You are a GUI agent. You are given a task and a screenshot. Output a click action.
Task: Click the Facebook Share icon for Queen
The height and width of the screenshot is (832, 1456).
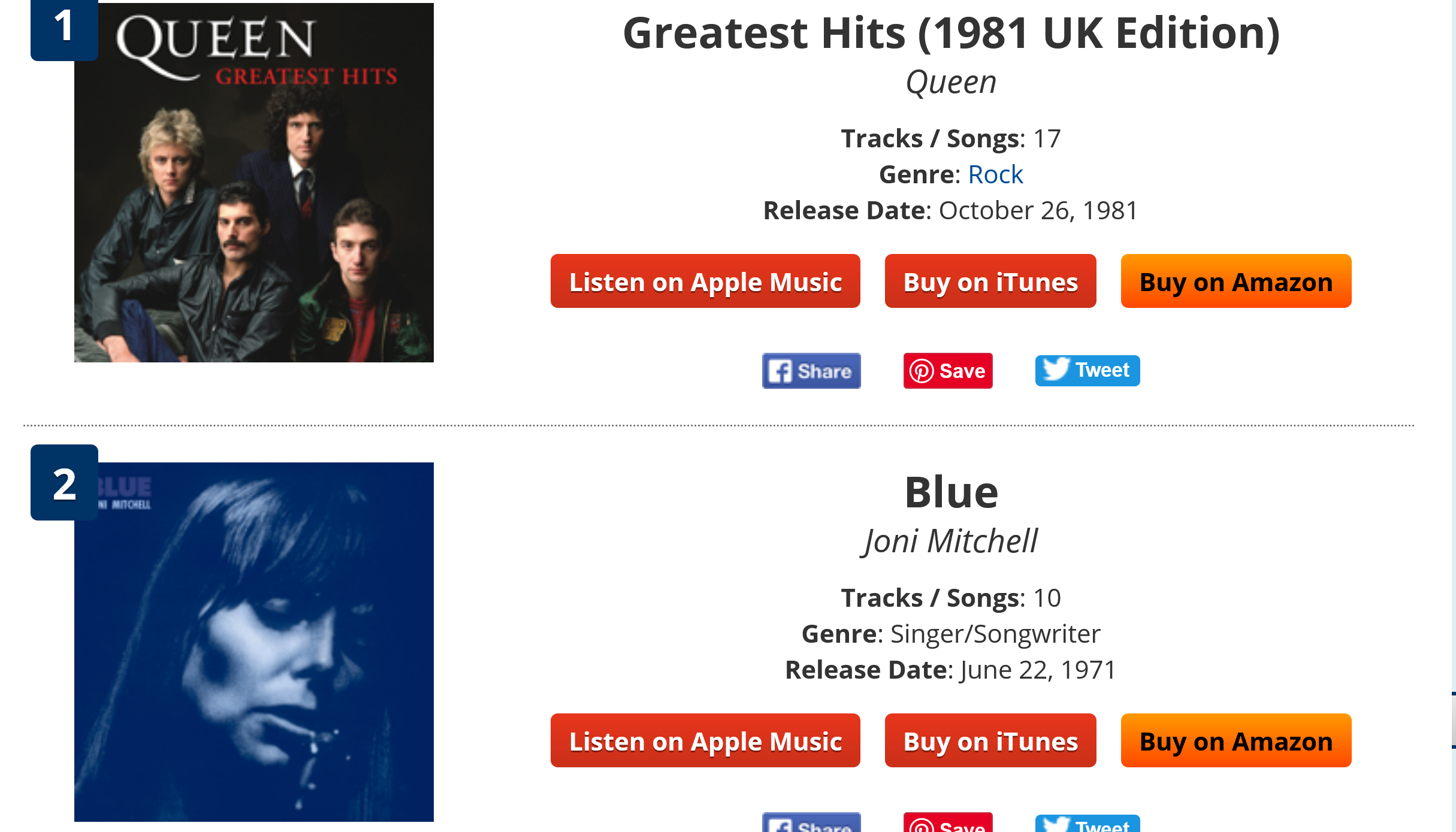[811, 371]
